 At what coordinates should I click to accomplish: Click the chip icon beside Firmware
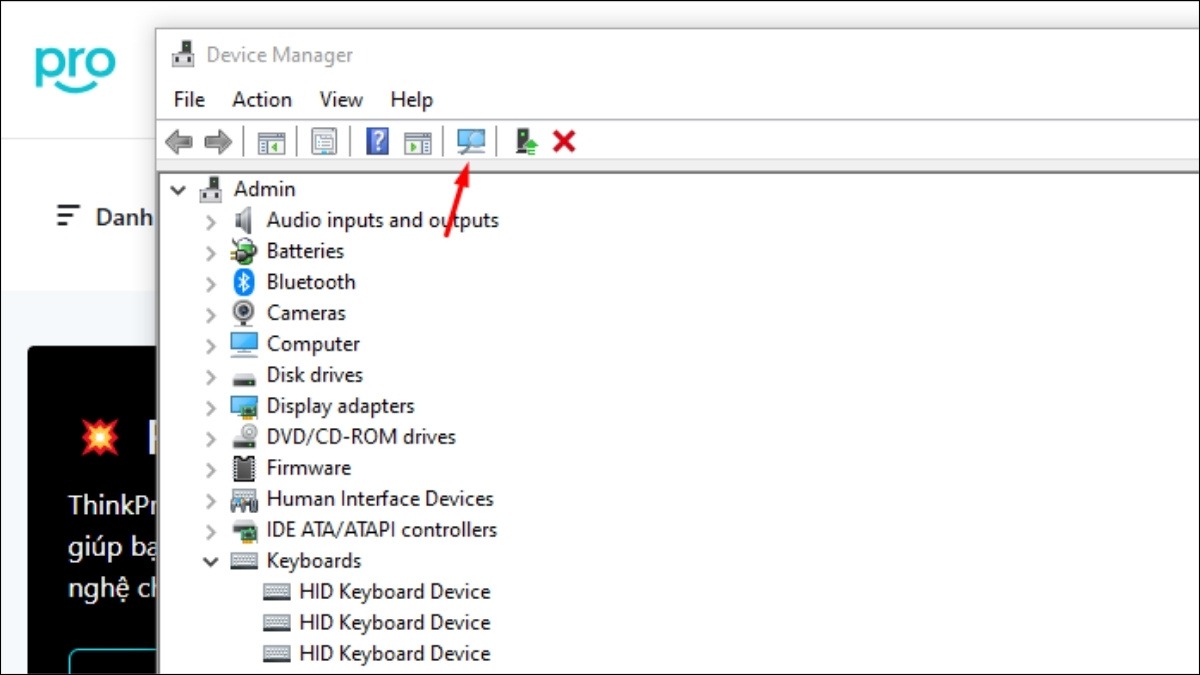pyautogui.click(x=243, y=468)
